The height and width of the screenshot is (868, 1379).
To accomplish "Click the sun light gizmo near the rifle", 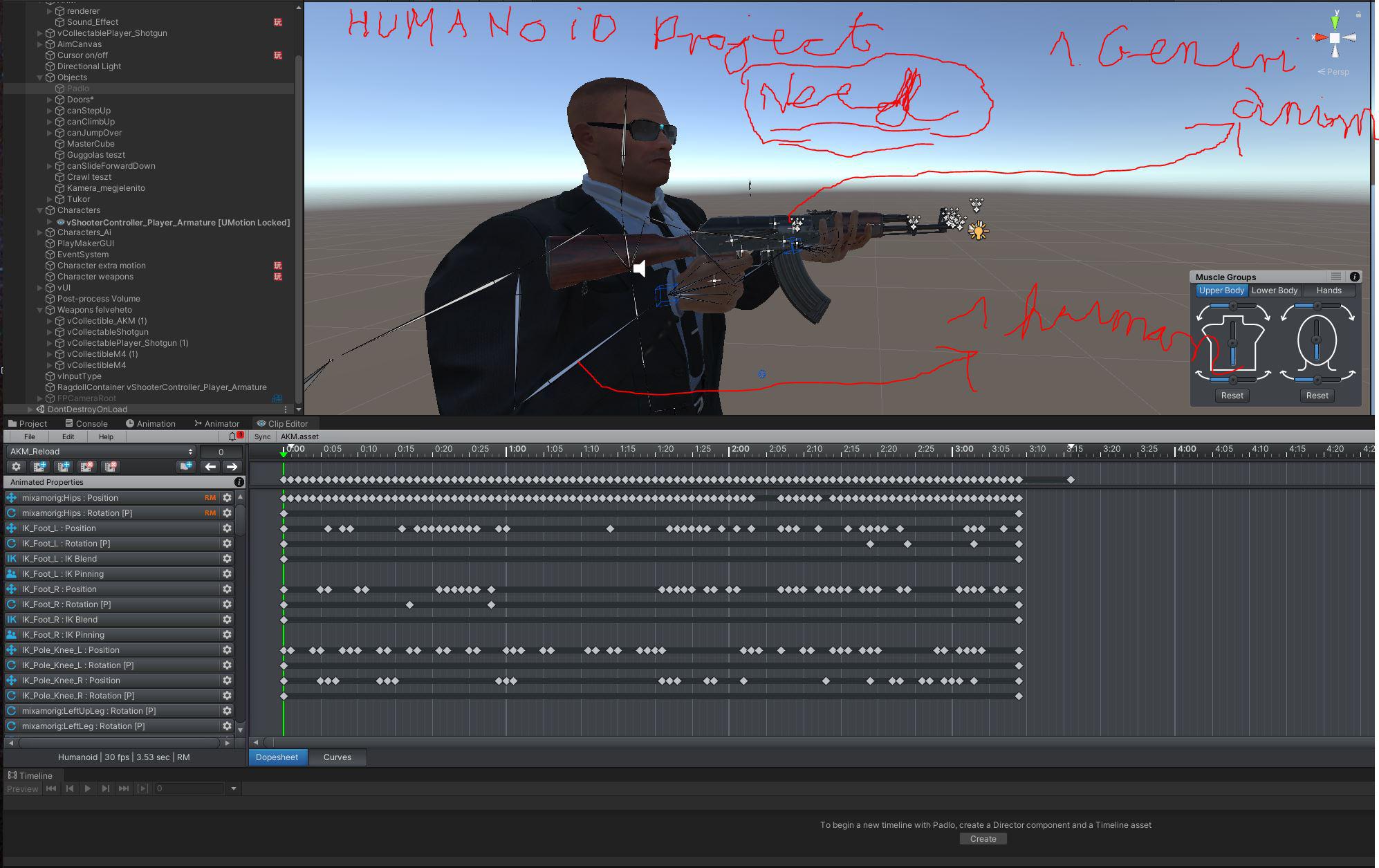I will pos(978,230).
